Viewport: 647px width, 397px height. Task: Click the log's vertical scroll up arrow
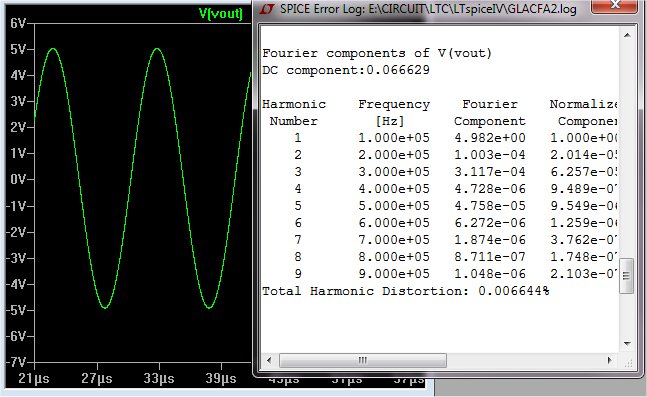point(627,35)
